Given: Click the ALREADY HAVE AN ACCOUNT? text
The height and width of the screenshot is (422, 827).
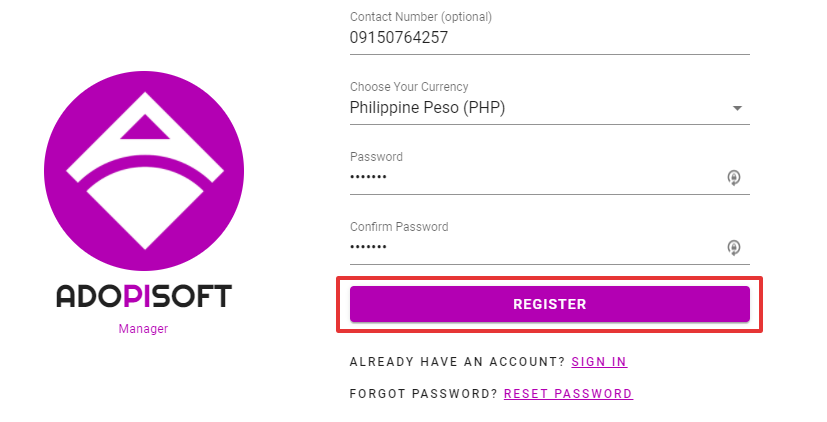Looking at the screenshot, I should click(x=457, y=362).
